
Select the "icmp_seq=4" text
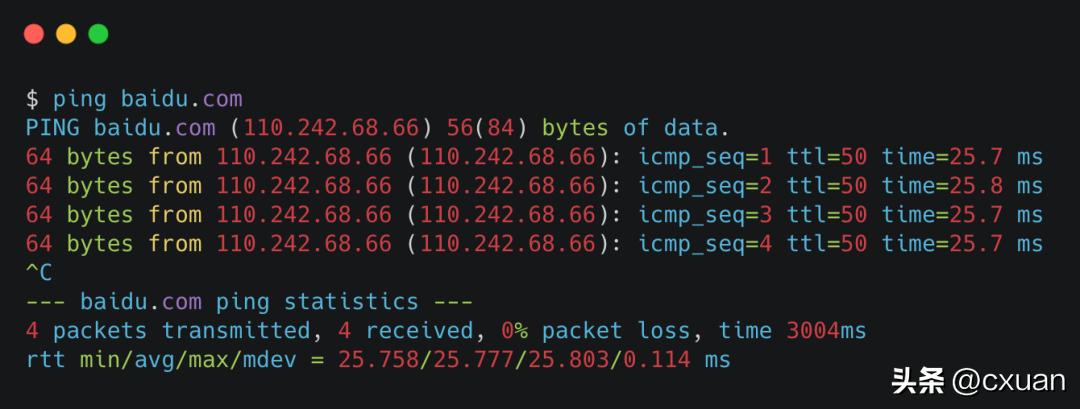(x=705, y=244)
